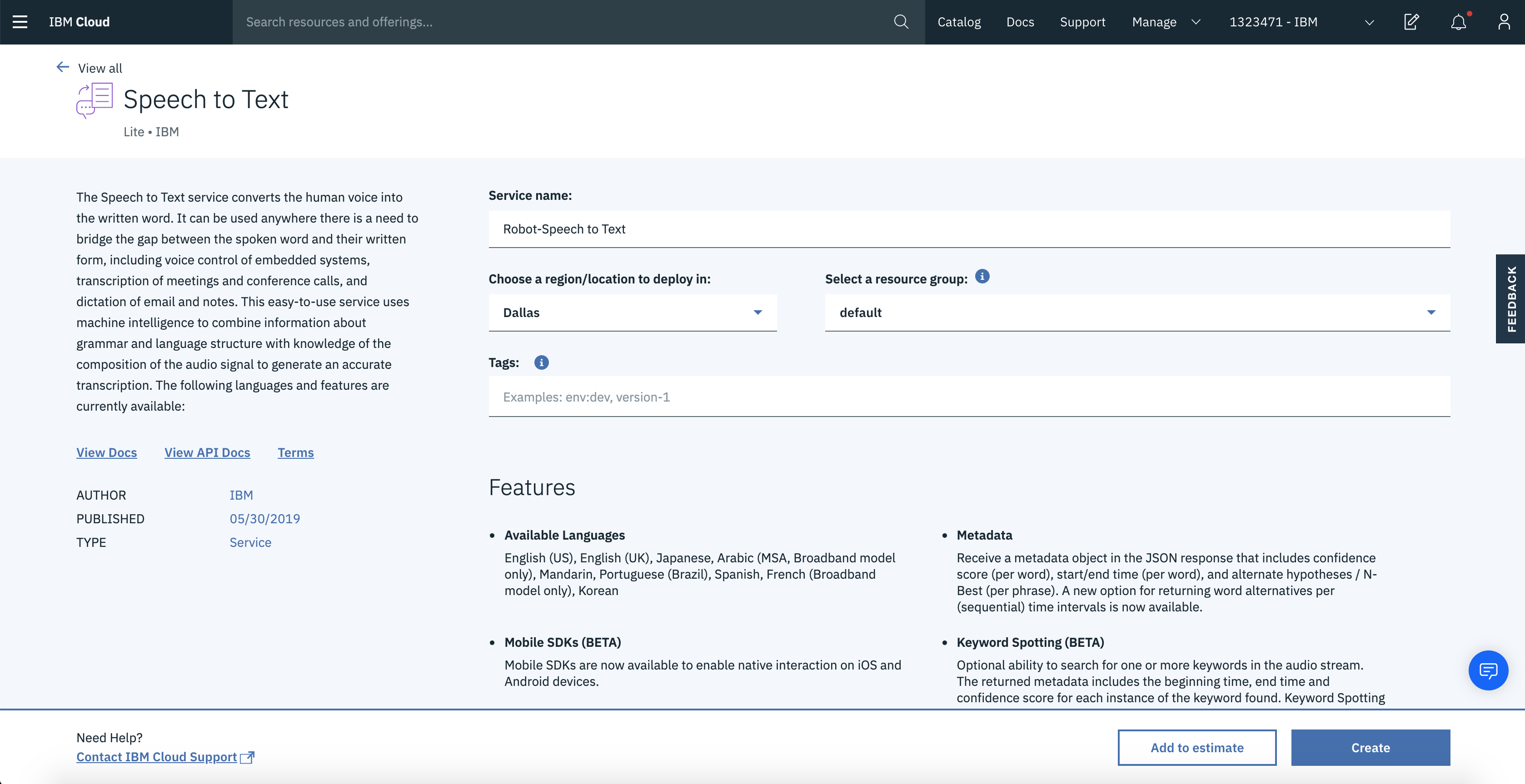Viewport: 1525px width, 784px height.
Task: Open the hamburger navigation menu
Action: [x=20, y=22]
